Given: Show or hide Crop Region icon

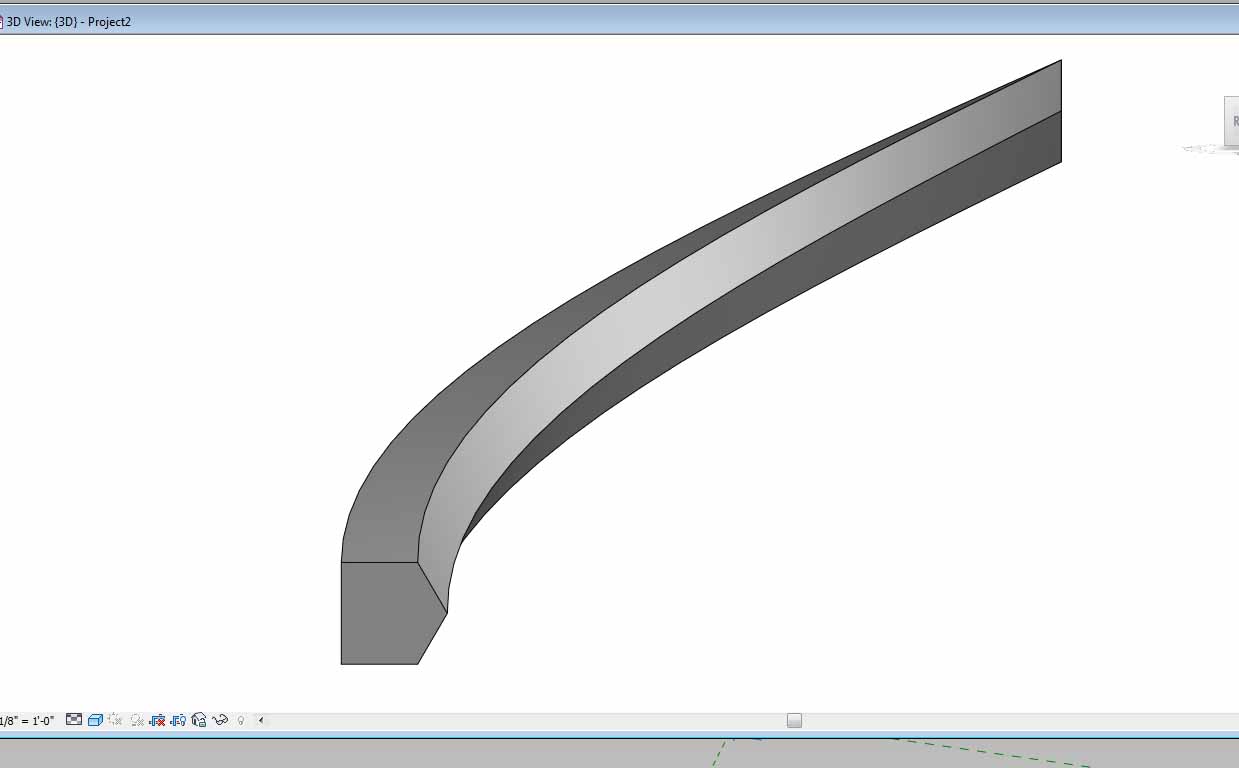Looking at the screenshot, I should coord(179,720).
